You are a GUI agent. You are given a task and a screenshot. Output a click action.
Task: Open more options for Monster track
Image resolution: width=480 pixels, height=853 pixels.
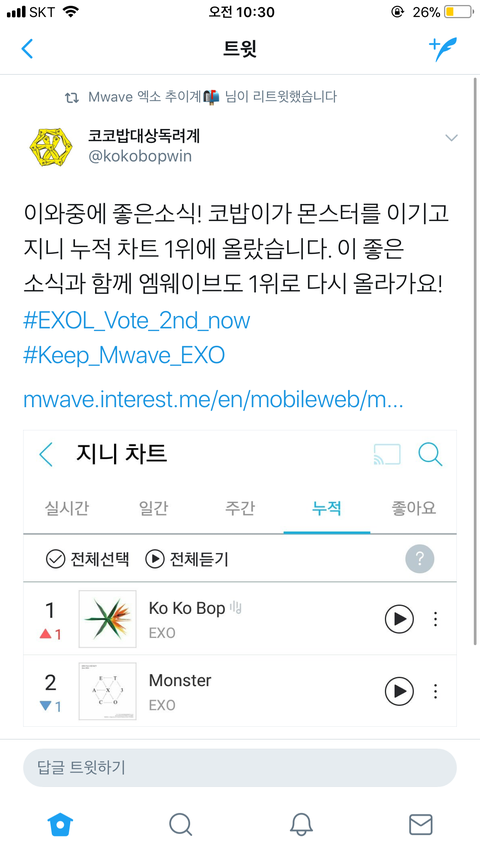(x=435, y=691)
